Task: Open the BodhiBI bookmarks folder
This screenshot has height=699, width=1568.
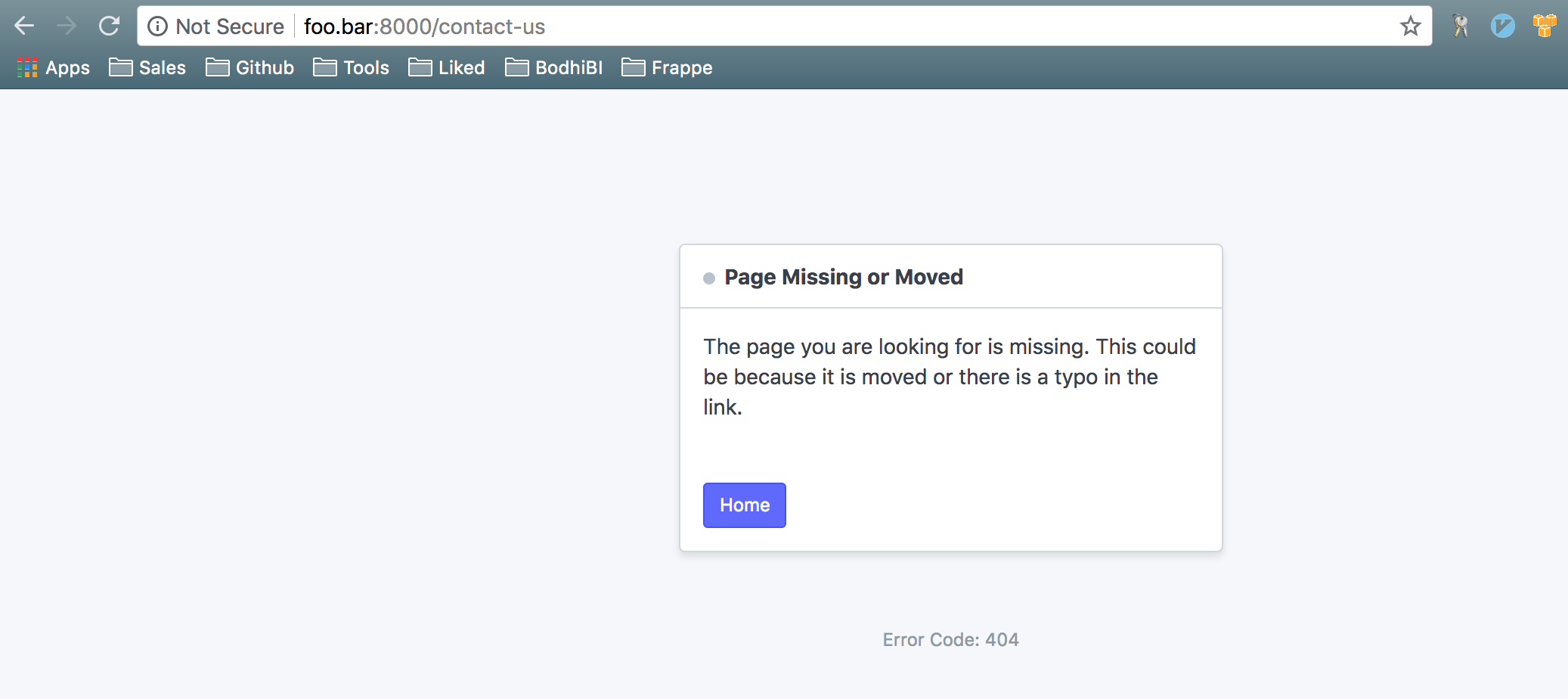Action: coord(554,68)
